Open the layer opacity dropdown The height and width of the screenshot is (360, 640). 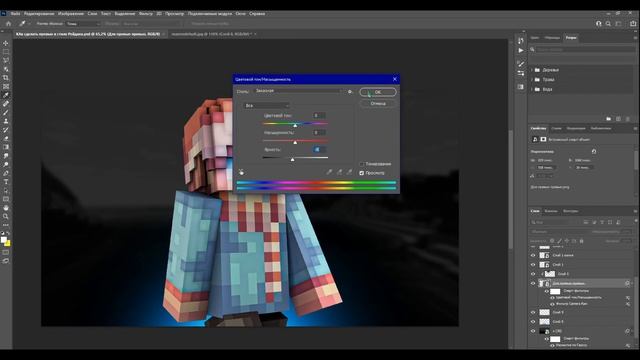(x=627, y=231)
